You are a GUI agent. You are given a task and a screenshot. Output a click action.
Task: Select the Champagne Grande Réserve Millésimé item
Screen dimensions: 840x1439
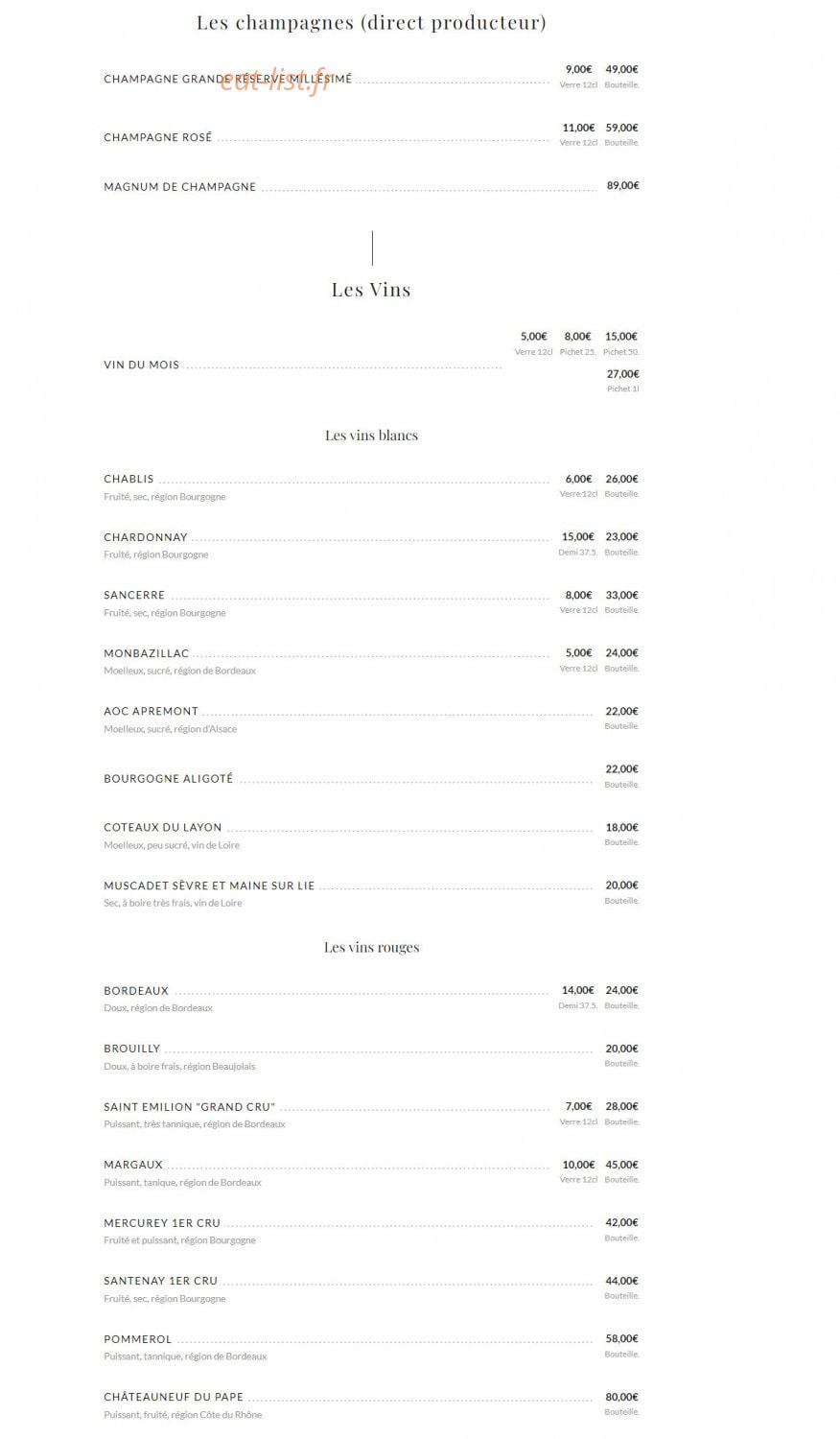[x=228, y=79]
